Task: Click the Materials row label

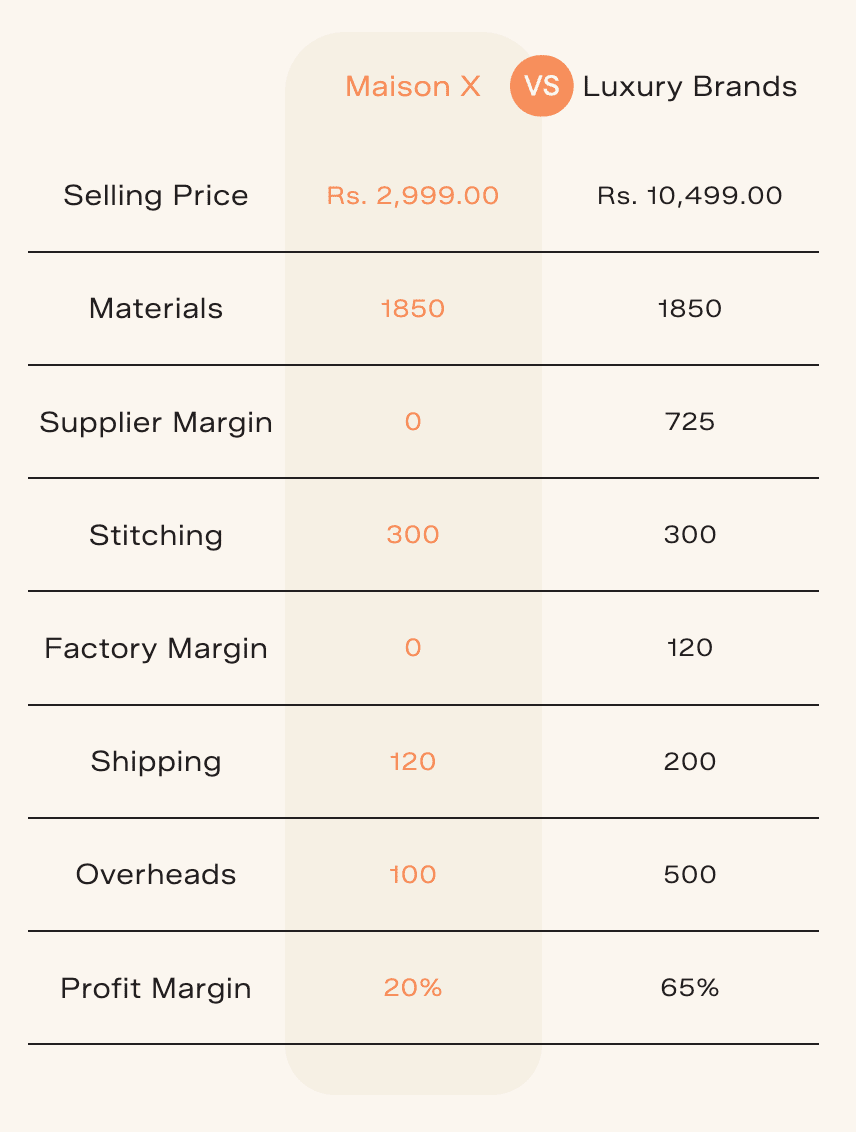Action: [156, 308]
